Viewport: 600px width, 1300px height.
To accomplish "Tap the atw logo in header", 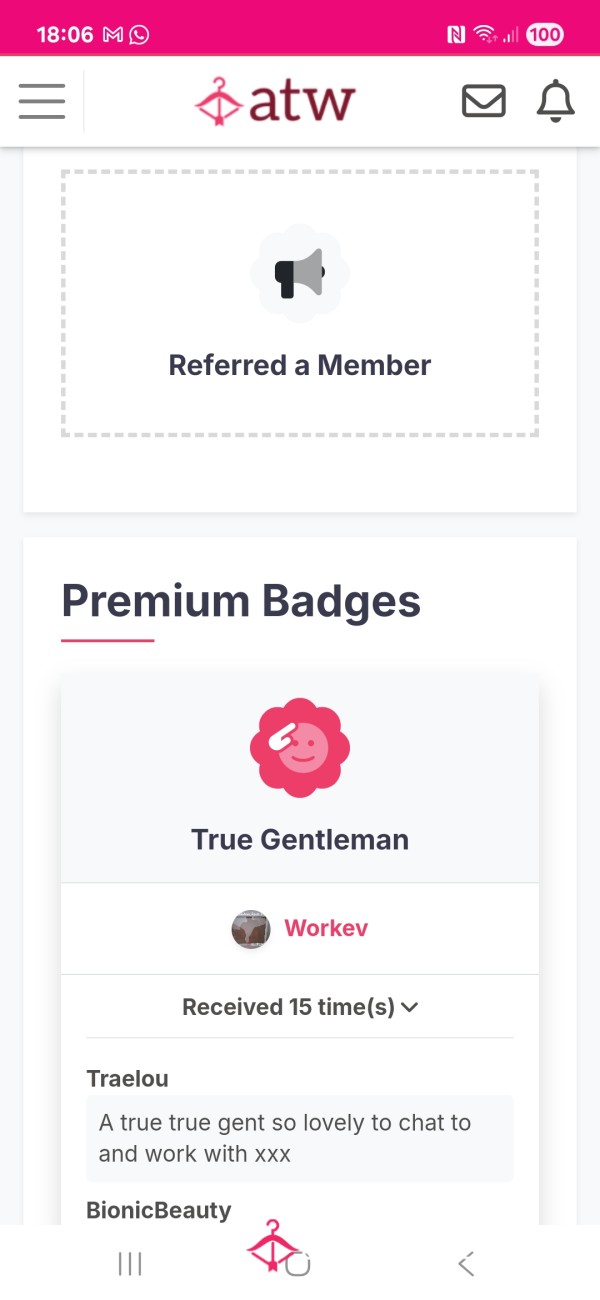I will point(275,101).
